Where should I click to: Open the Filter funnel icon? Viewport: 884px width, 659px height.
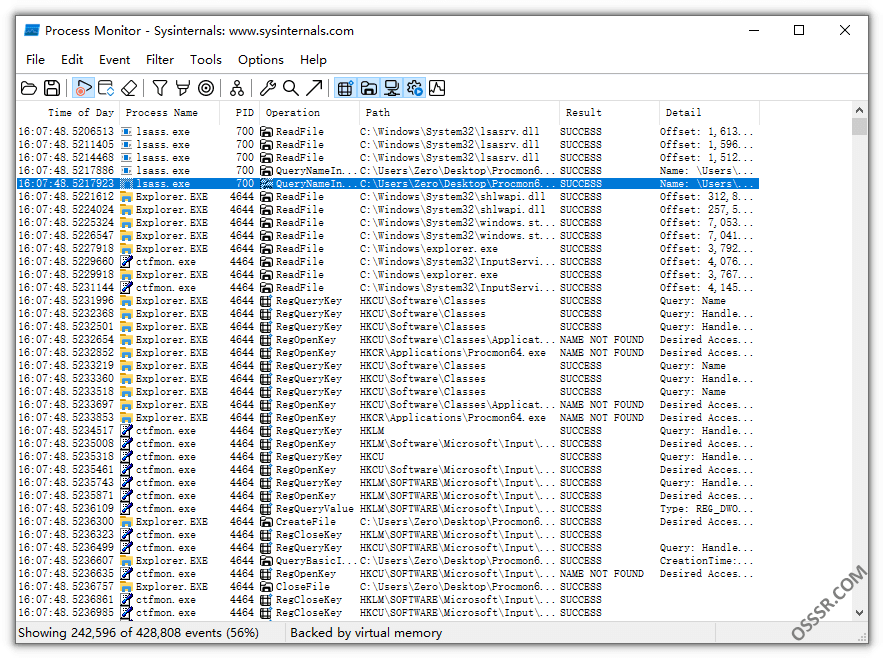tap(160, 88)
